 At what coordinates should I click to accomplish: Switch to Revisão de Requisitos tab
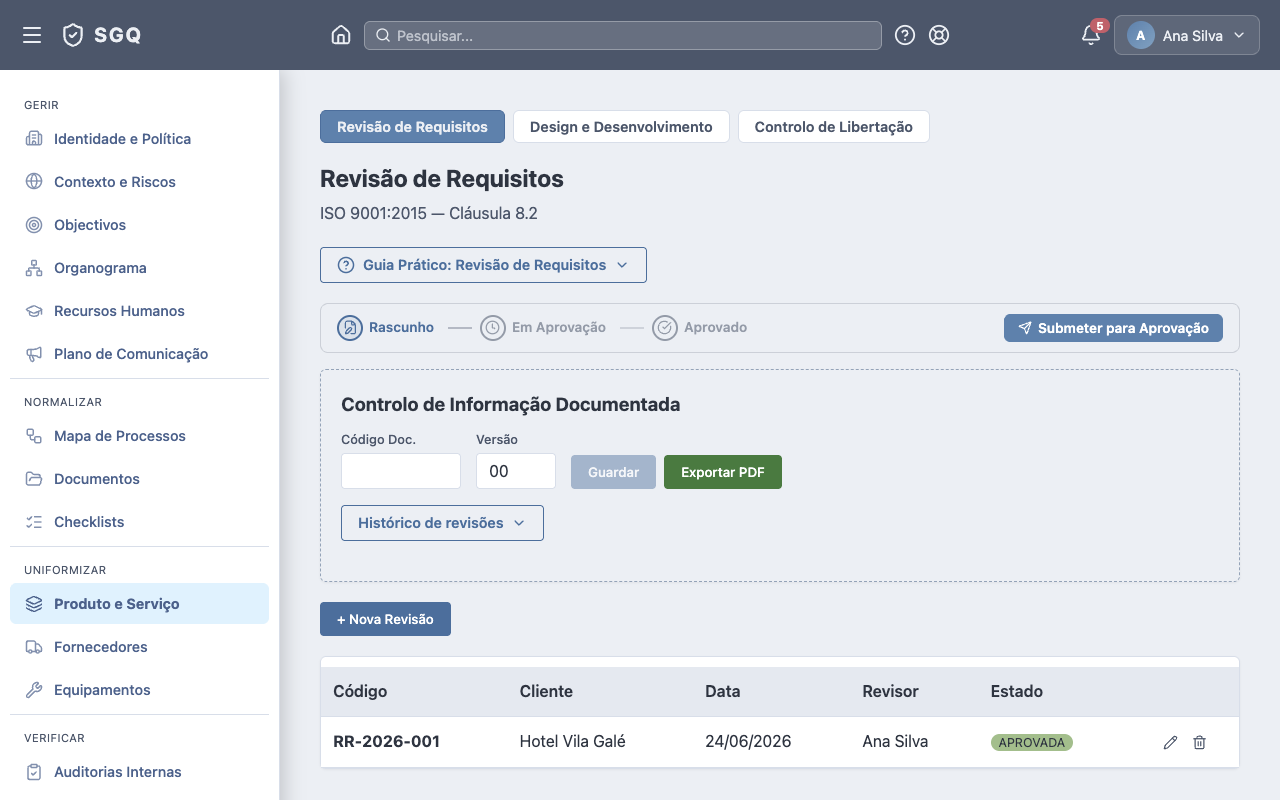[412, 127]
